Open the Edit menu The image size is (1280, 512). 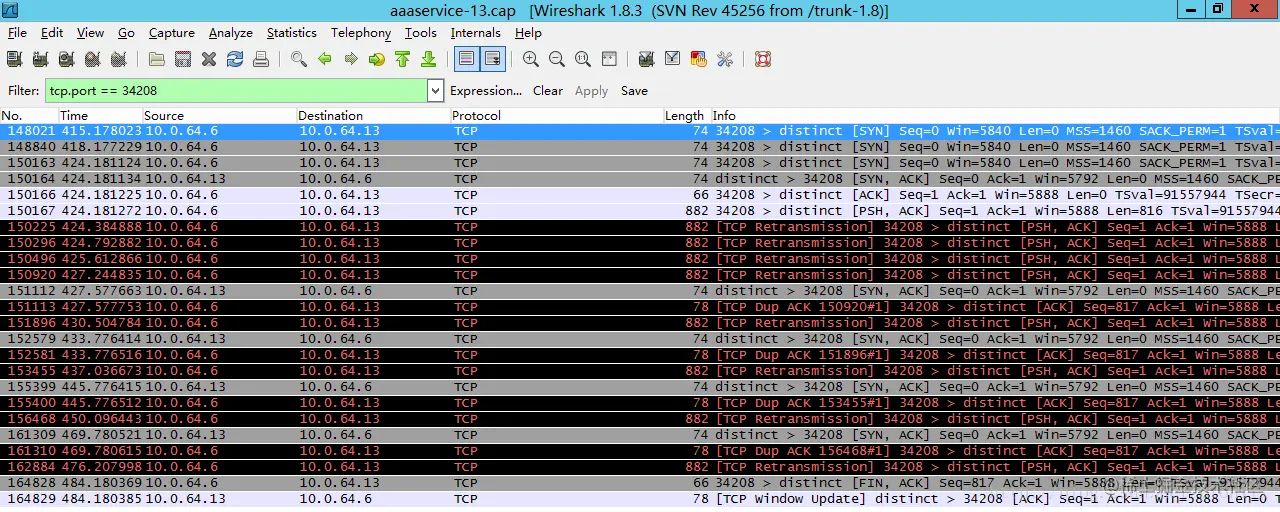(52, 33)
